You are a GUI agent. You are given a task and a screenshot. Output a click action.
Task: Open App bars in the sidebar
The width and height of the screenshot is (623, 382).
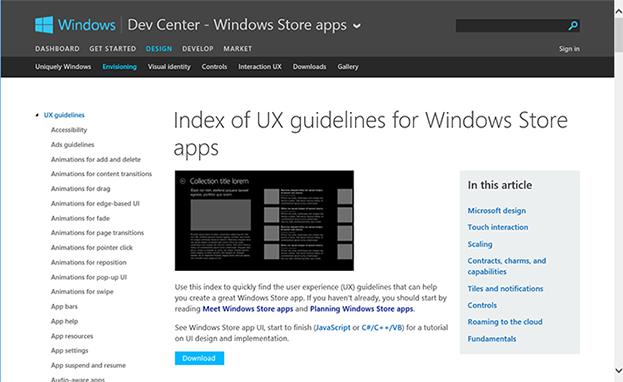point(64,306)
